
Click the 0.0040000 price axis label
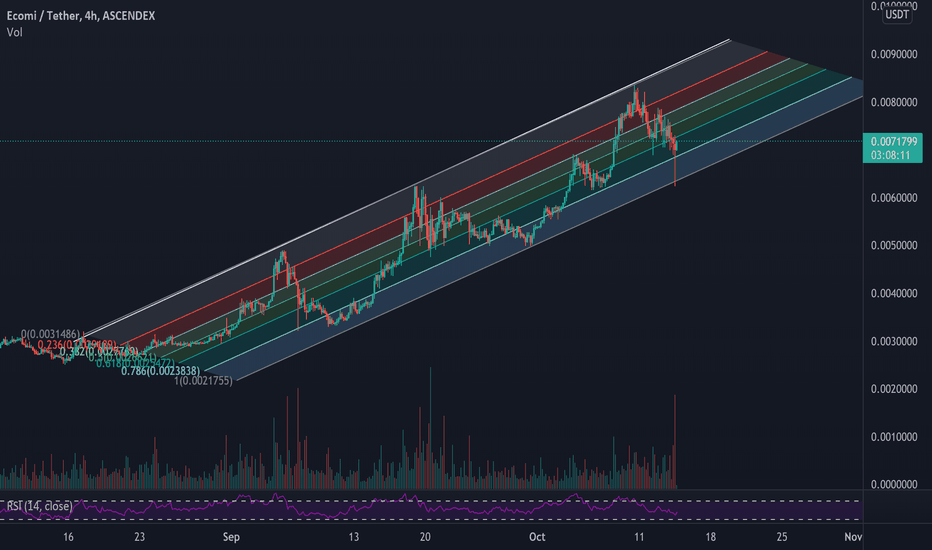pos(893,294)
